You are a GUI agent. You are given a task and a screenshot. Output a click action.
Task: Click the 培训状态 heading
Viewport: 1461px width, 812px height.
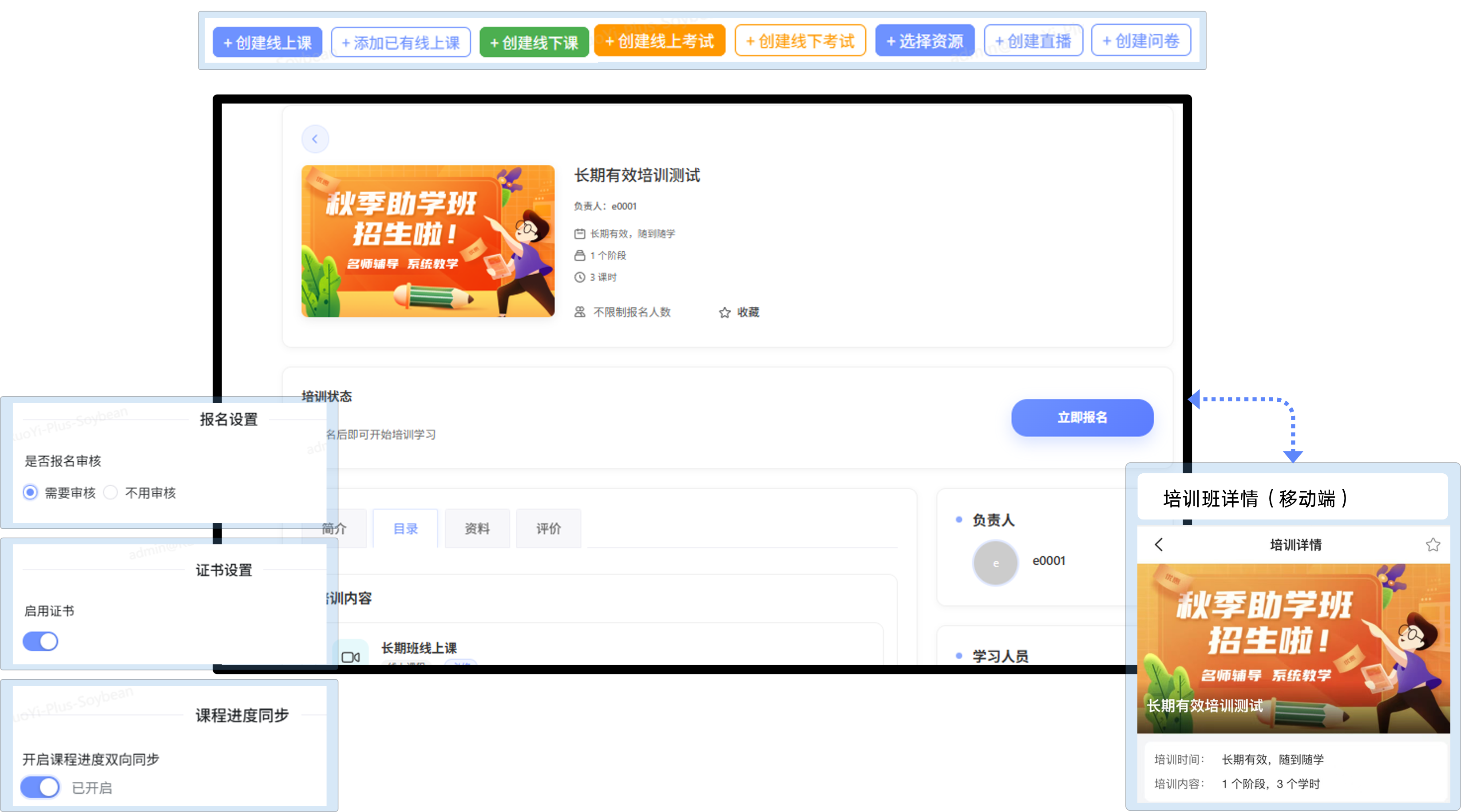327,396
